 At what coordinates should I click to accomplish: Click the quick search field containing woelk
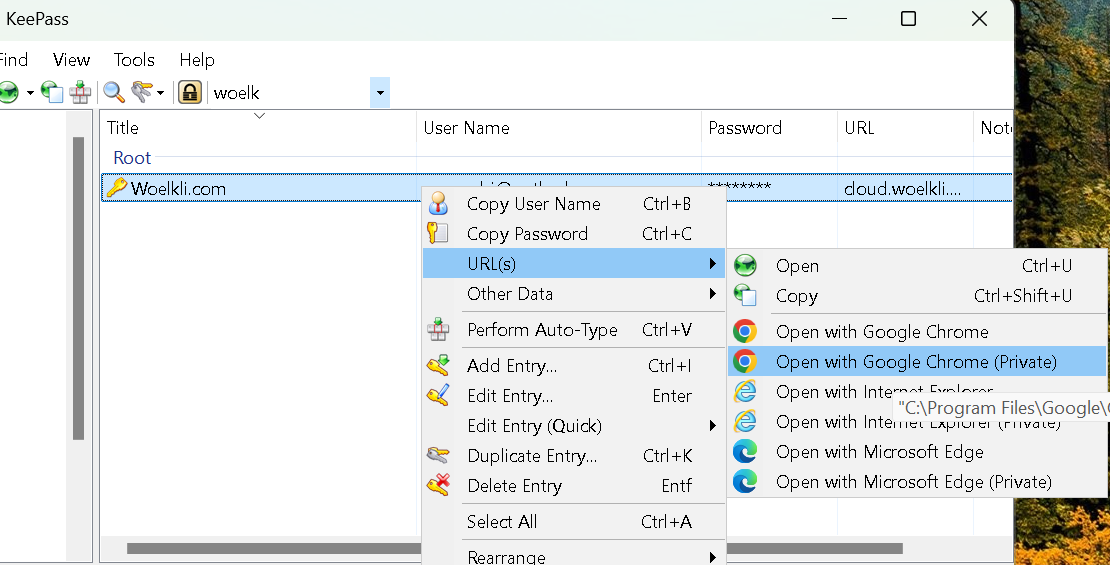pyautogui.click(x=289, y=93)
